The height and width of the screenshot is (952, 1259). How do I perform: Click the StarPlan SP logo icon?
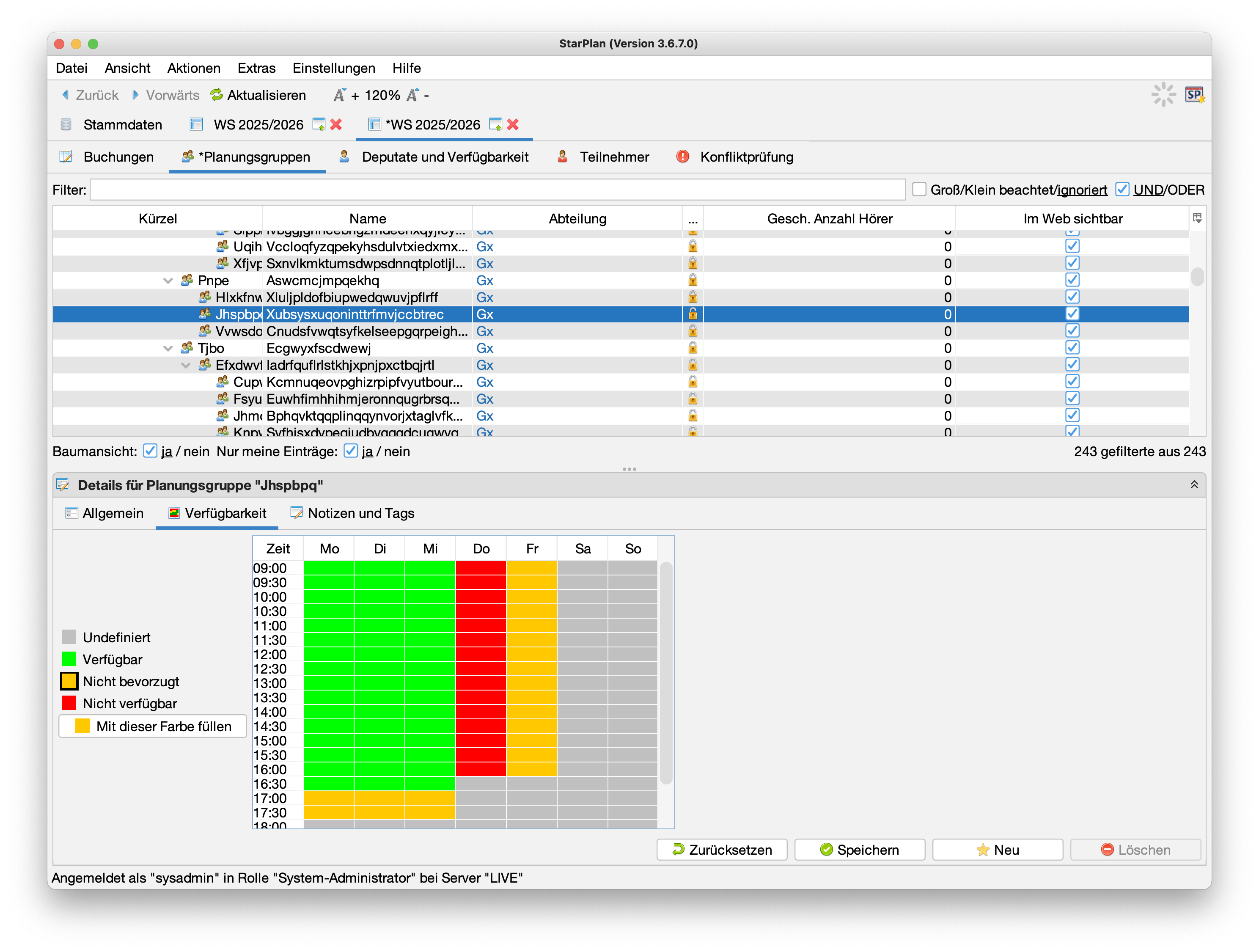tap(1194, 95)
